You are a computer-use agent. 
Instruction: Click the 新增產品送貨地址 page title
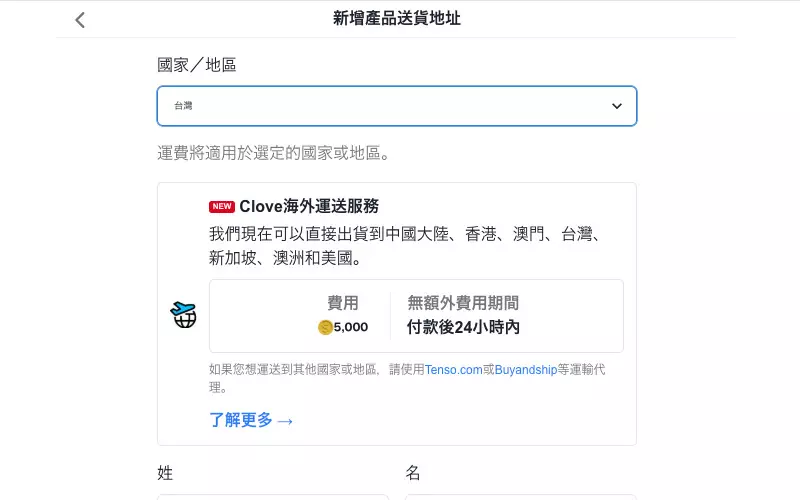[397, 18]
